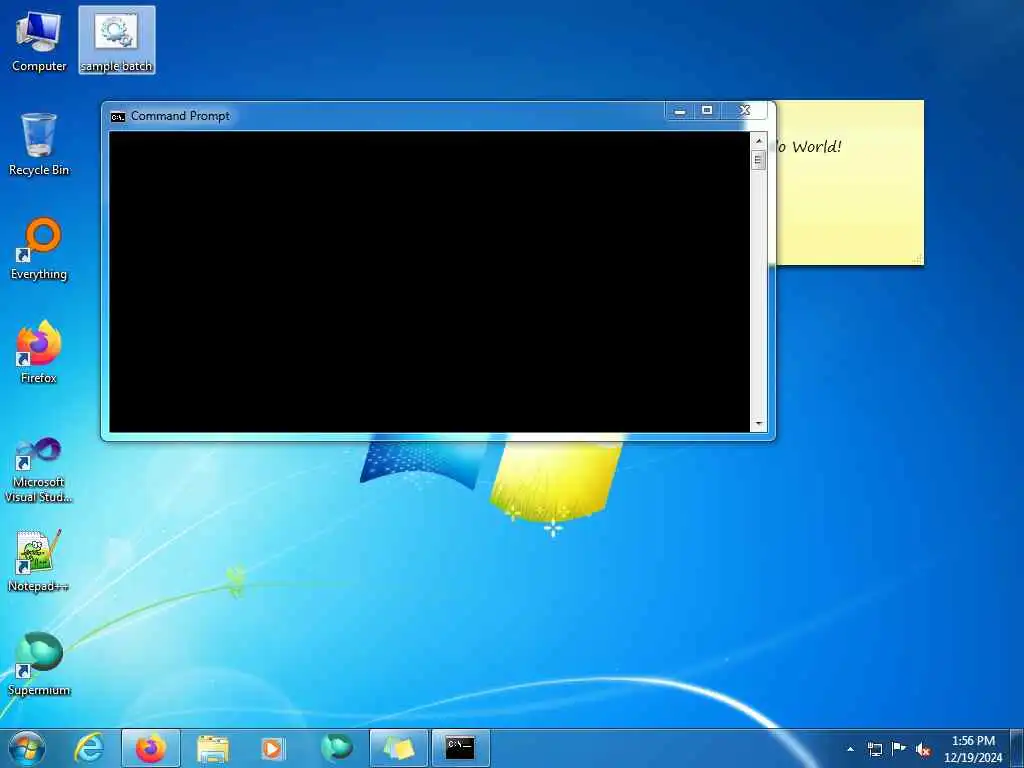Viewport: 1024px width, 768px height.
Task: Select the Notepad++ desktop shortcut
Action: pos(39,561)
